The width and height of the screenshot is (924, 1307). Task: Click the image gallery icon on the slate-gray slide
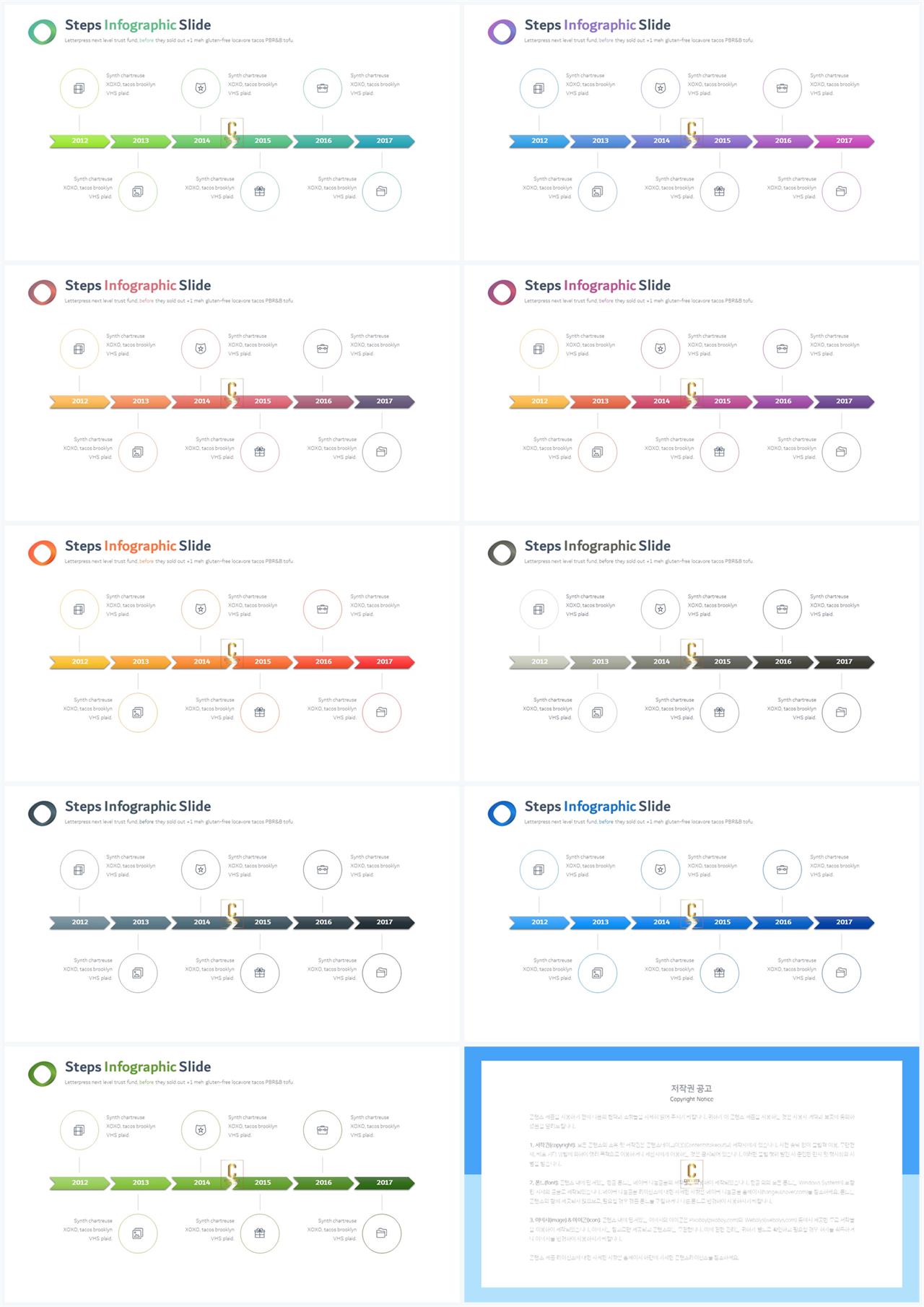click(138, 973)
